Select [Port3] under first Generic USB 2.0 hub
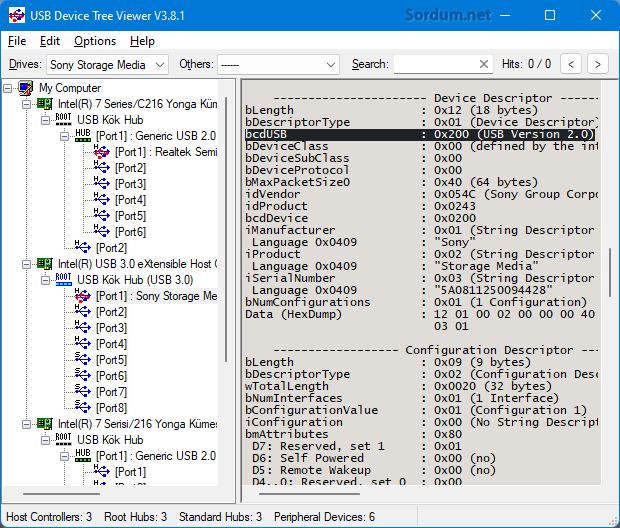Viewport: 620px width, 528px height. coord(130,184)
